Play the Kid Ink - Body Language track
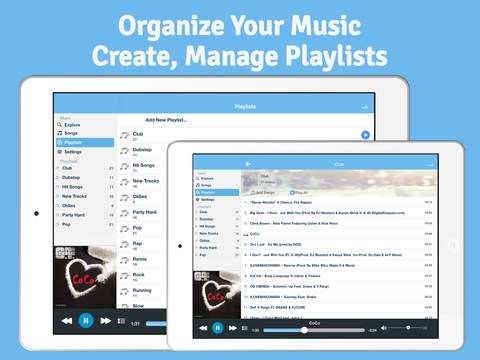Image resolution: width=480 pixels, height=360 pixels. click(338, 276)
